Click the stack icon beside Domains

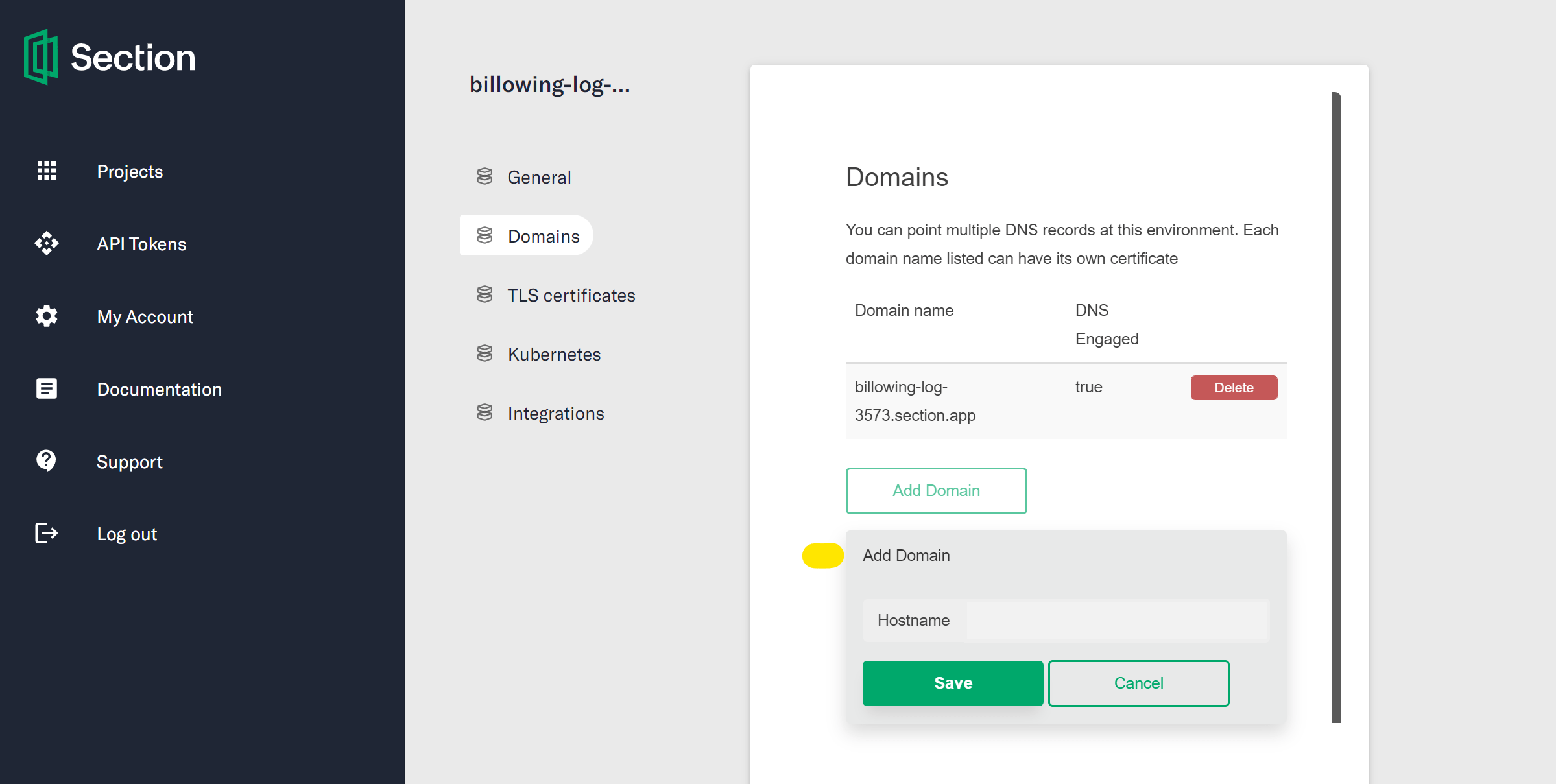pyautogui.click(x=485, y=235)
